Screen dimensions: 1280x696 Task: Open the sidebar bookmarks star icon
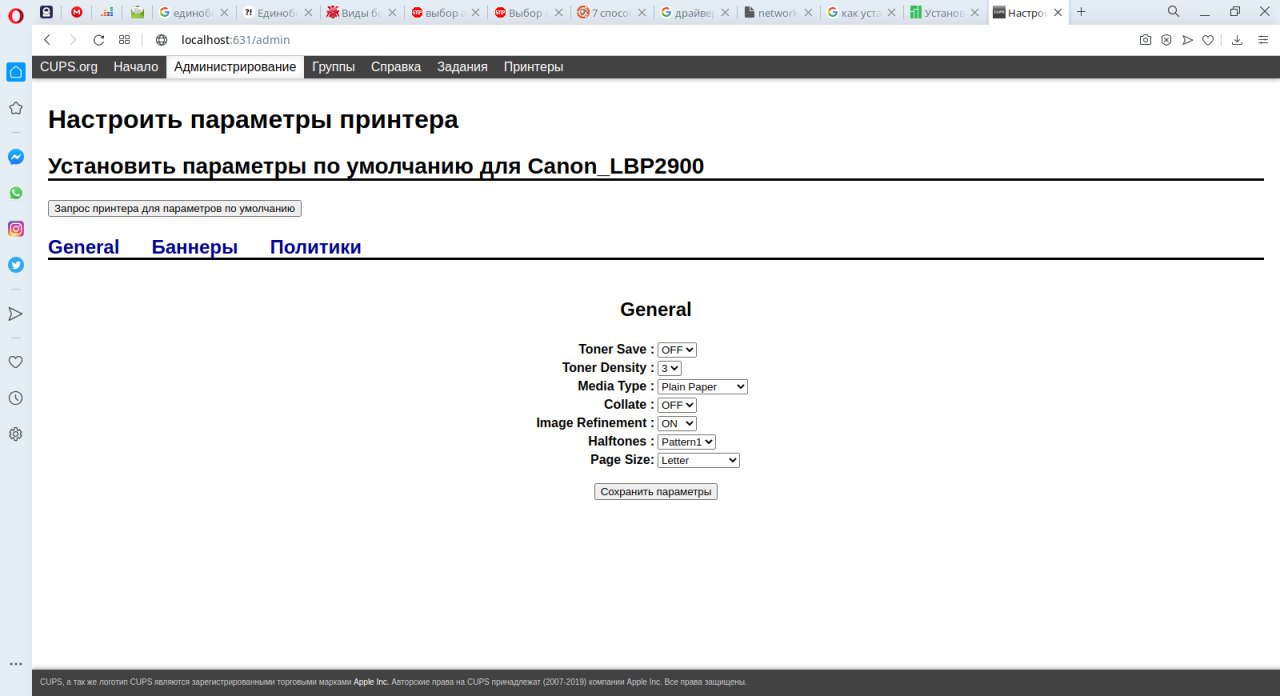tap(16, 108)
